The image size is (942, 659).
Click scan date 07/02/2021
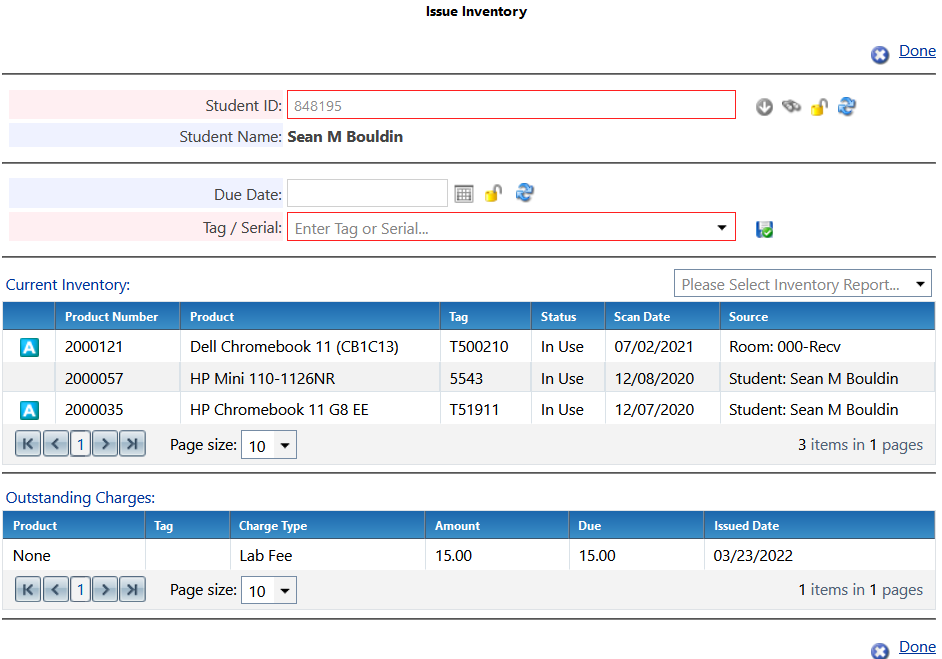click(654, 347)
